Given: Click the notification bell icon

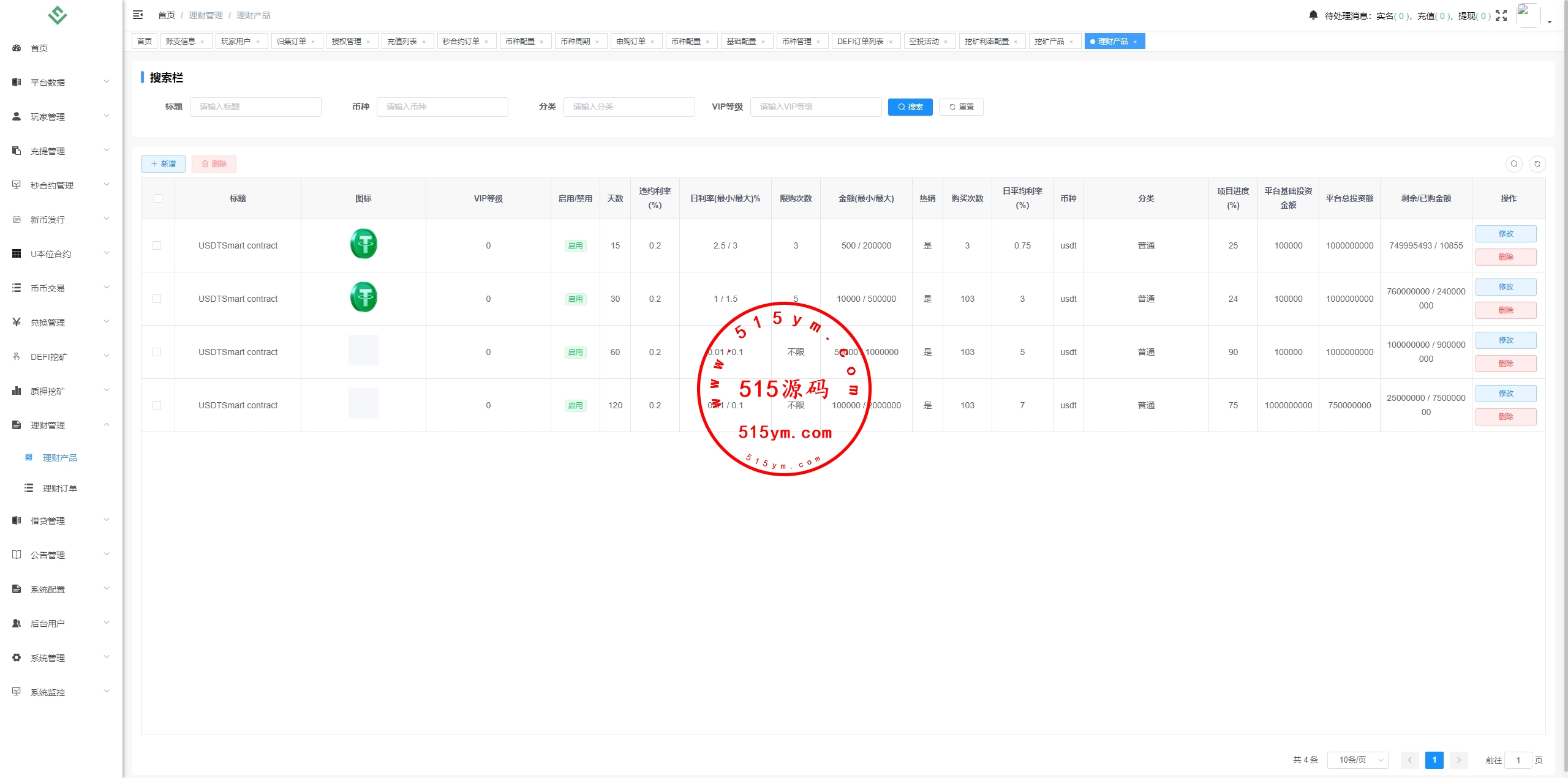Looking at the screenshot, I should tap(1313, 15).
